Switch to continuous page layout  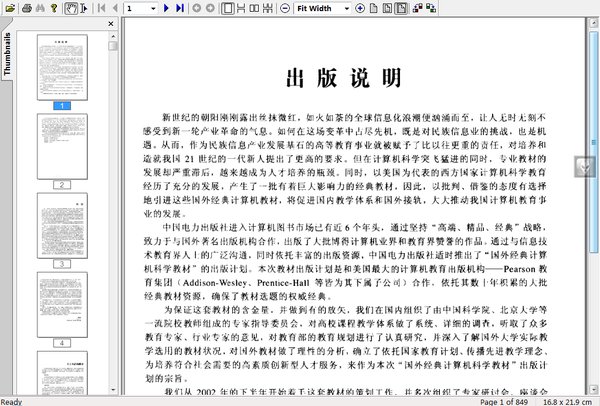[241, 8]
